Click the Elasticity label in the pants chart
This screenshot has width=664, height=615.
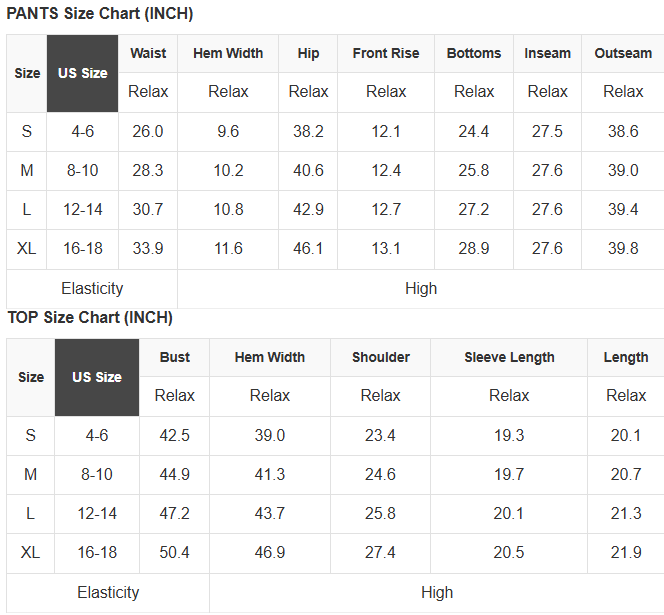pyautogui.click(x=92, y=288)
